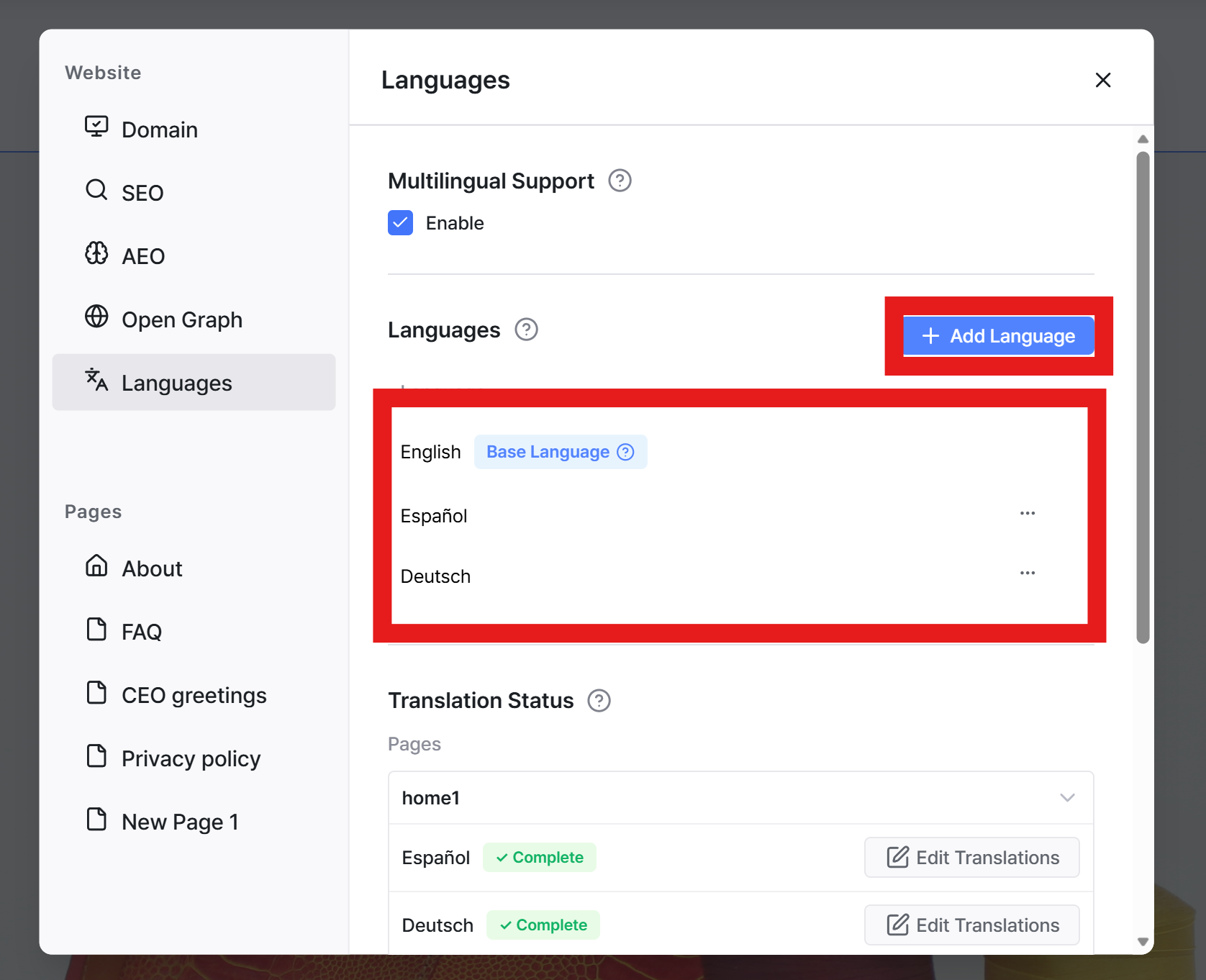Click the Base Language badge
Screen dimensions: 1206x980
pyautogui.click(x=561, y=452)
